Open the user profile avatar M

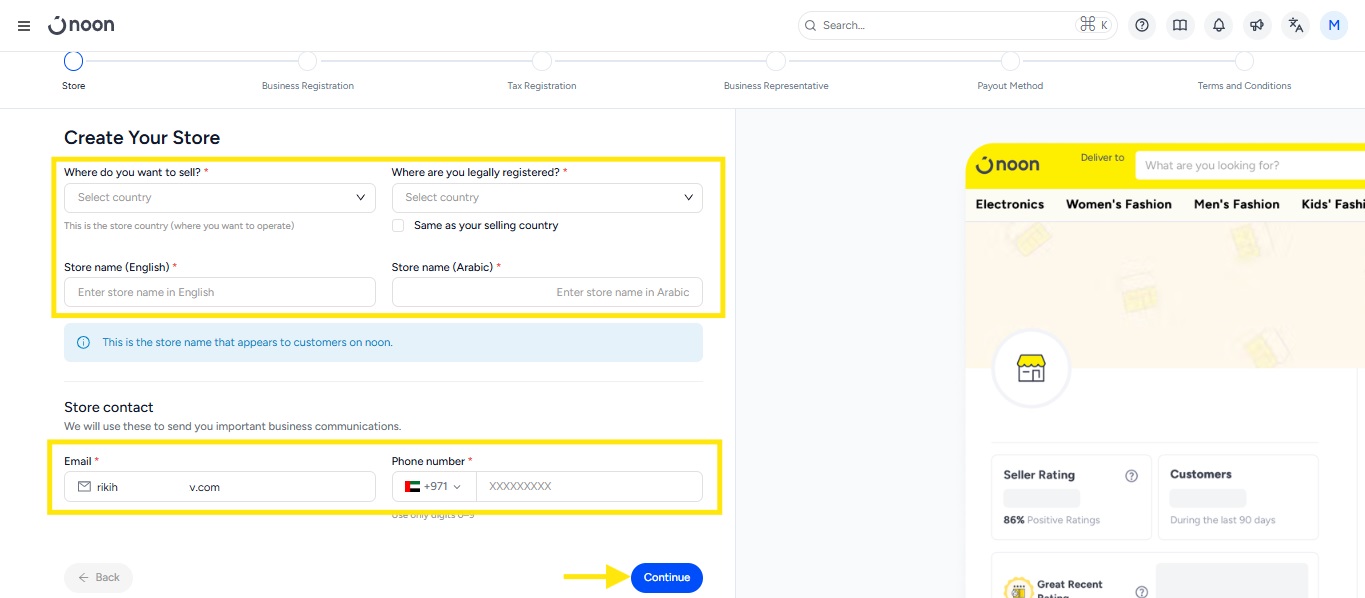pyautogui.click(x=1334, y=26)
